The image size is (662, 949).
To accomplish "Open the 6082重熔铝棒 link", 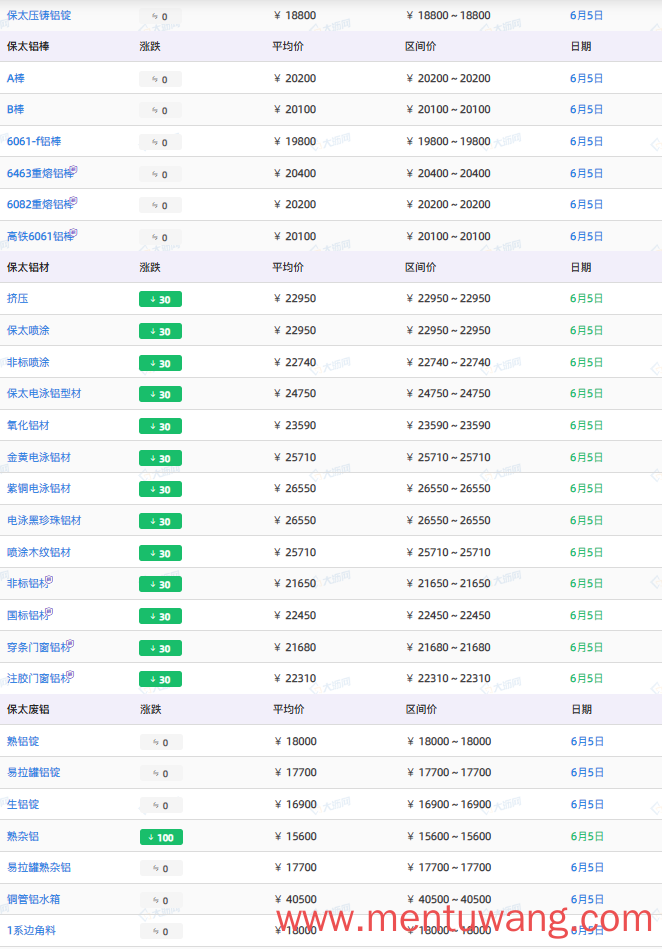I will tap(40, 205).
